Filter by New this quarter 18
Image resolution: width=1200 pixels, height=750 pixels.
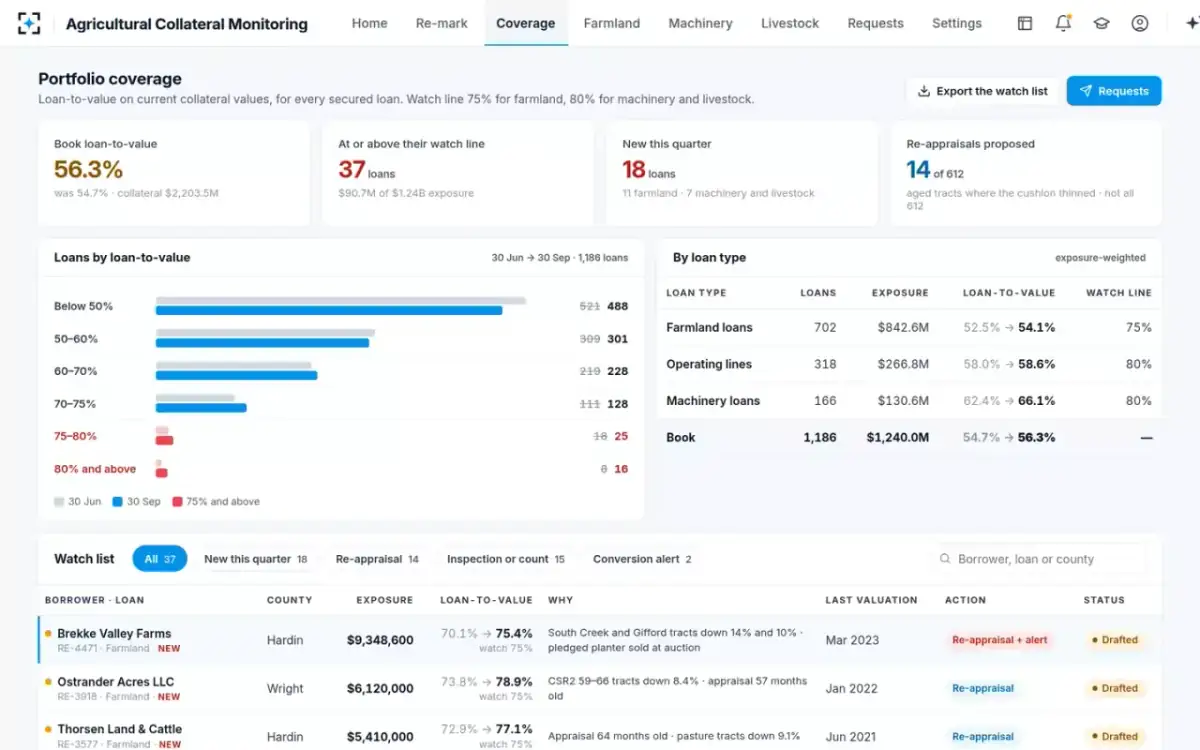pyautogui.click(x=255, y=559)
